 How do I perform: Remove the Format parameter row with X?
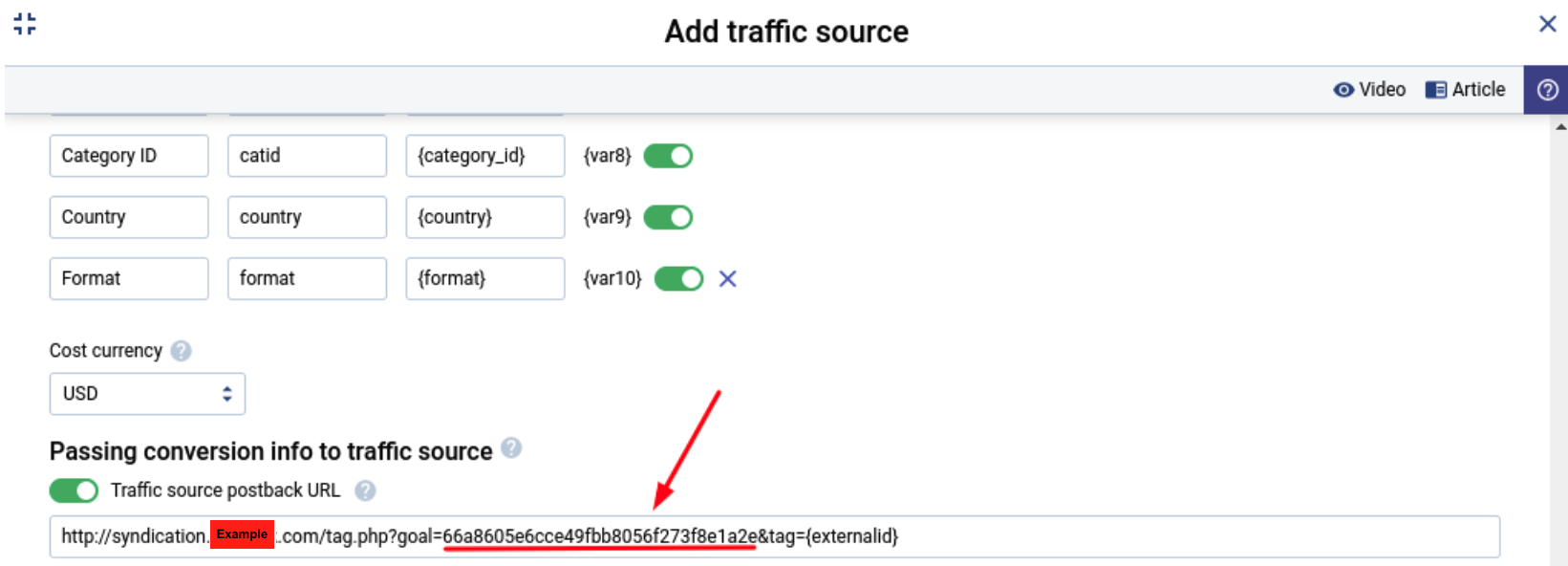coord(728,279)
